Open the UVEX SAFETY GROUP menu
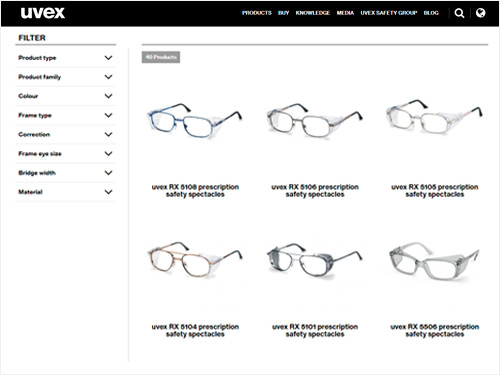This screenshot has height=375, width=500. [389, 13]
